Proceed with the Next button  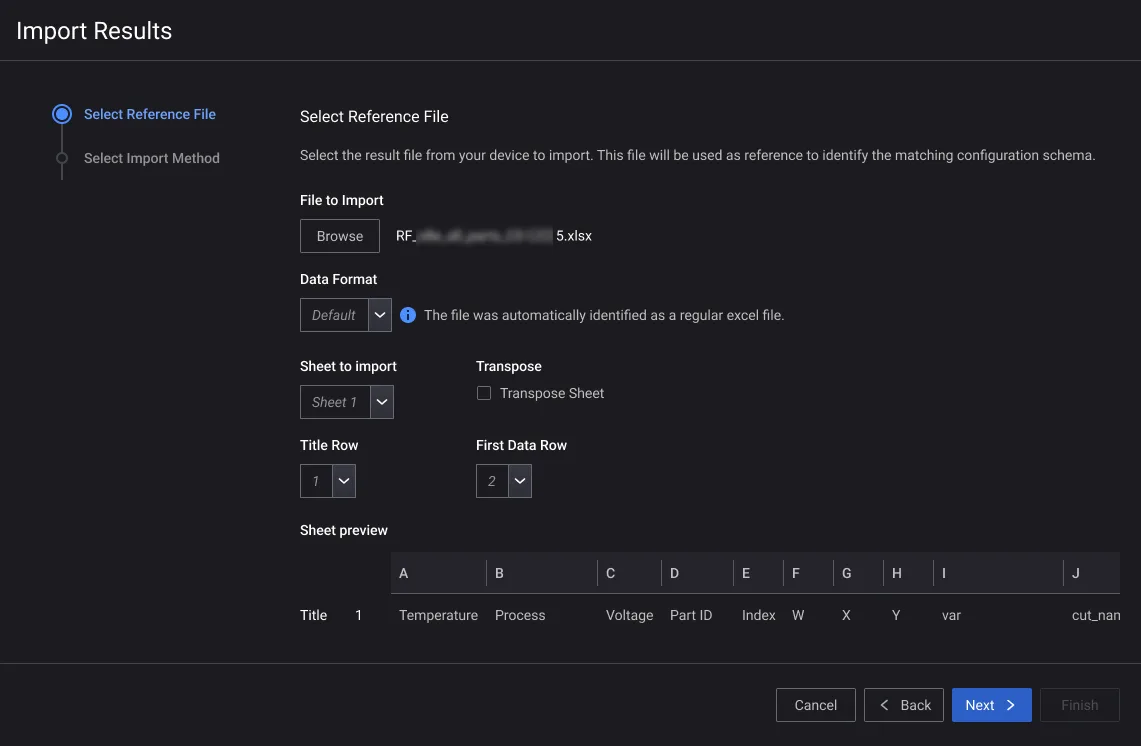[x=991, y=705]
